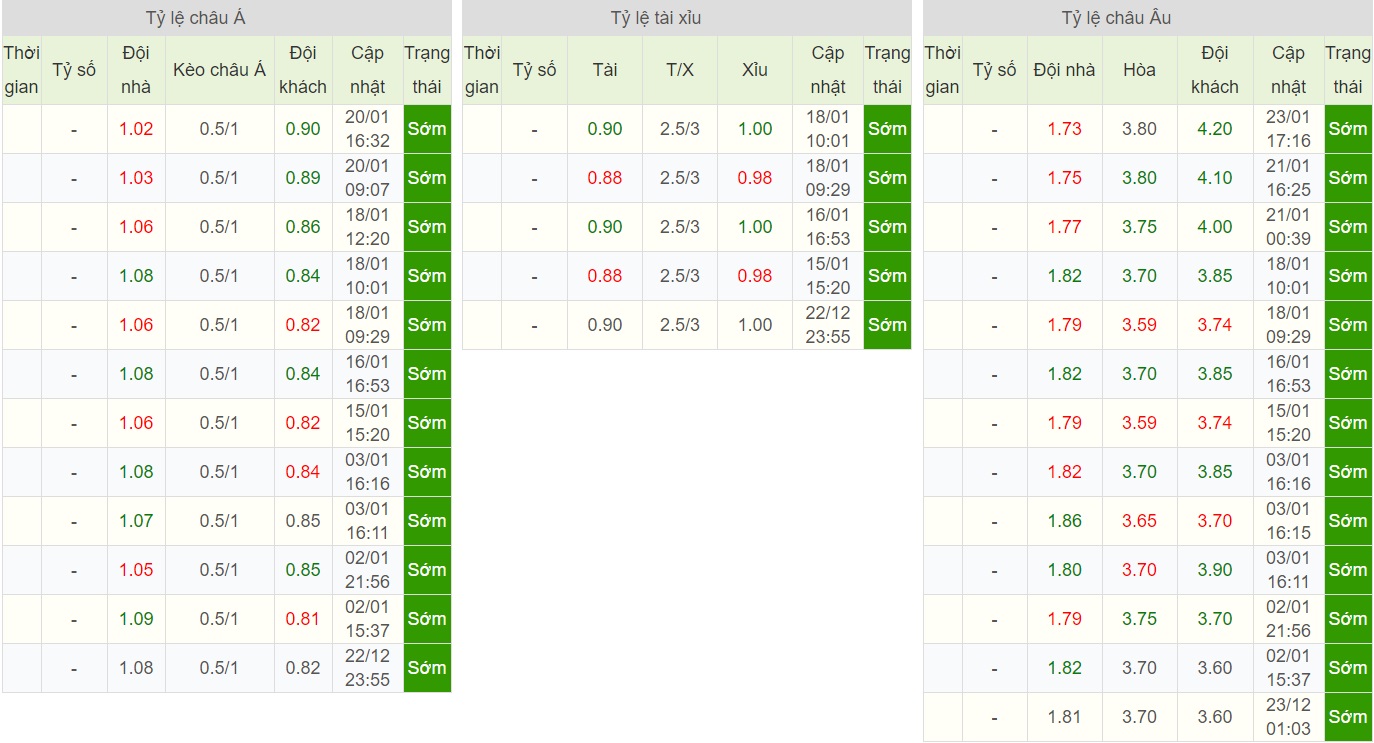The width and height of the screenshot is (1374, 743).
Task: Click home odds 1.86 in European table
Action: 1065,521
